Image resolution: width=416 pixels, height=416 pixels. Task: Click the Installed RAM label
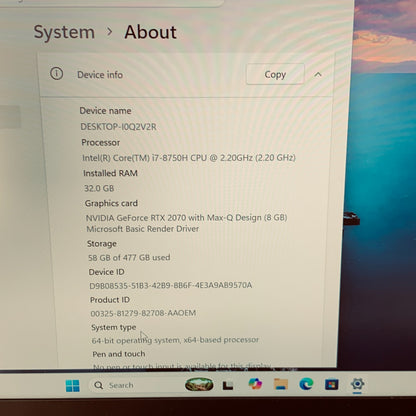click(110, 173)
